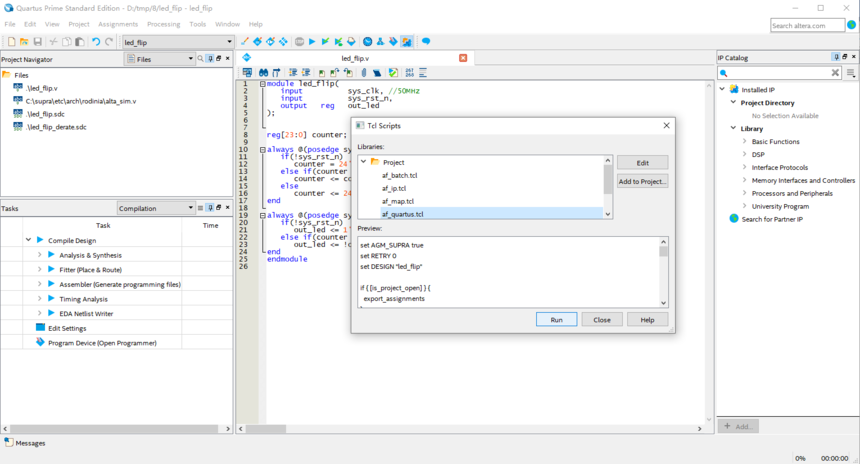Click the Start Compilation play icon
The width and height of the screenshot is (860, 464).
click(x=312, y=42)
